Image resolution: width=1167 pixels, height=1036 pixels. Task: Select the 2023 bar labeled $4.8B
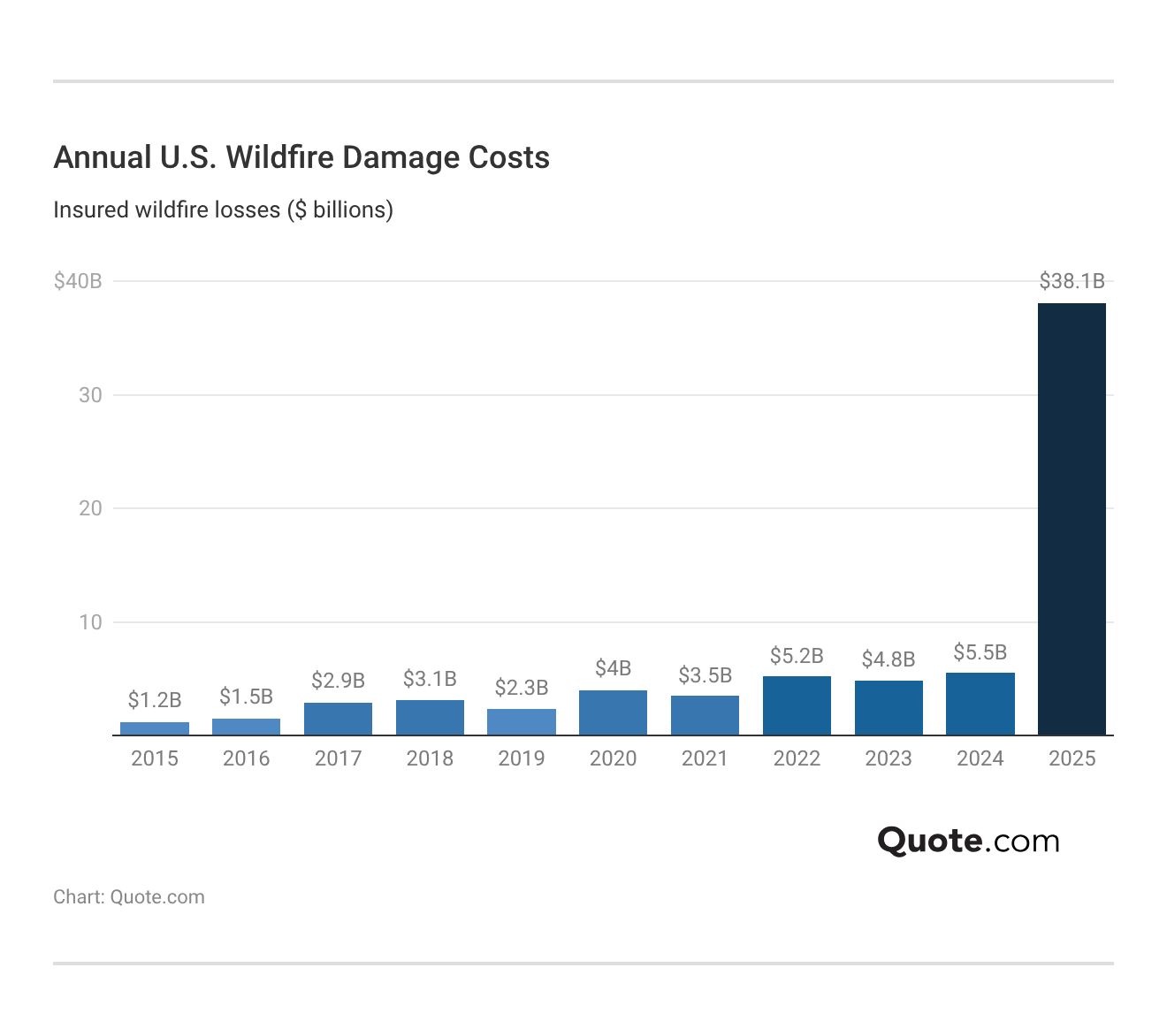[x=889, y=707]
